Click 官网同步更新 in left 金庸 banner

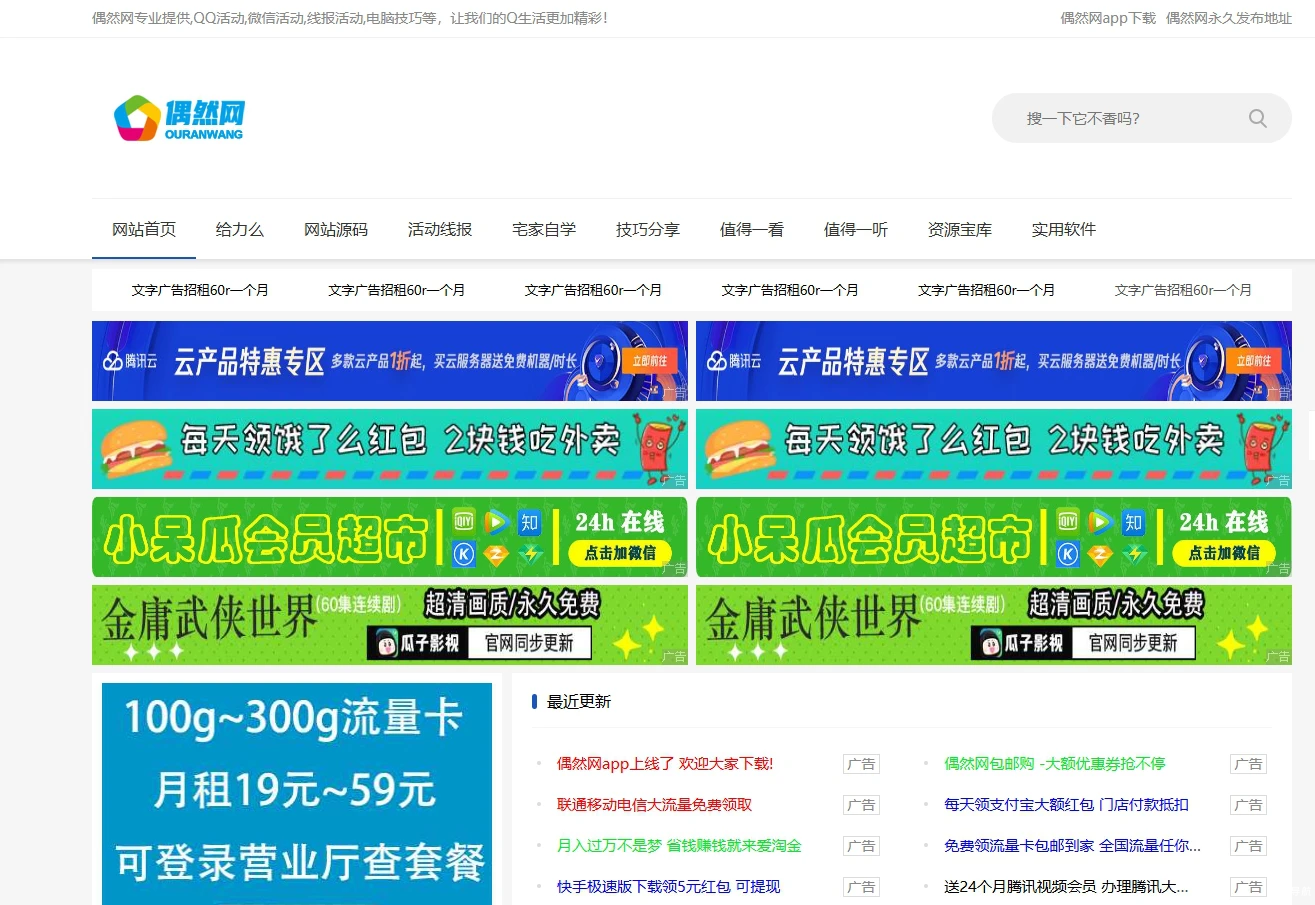529,643
